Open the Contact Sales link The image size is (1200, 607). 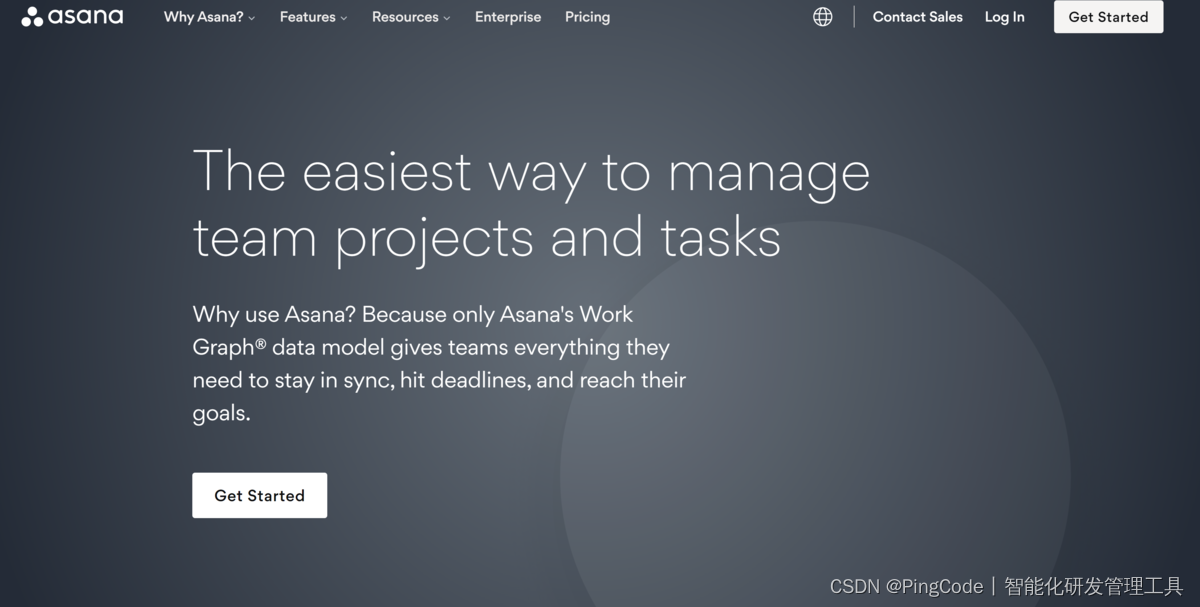point(917,17)
